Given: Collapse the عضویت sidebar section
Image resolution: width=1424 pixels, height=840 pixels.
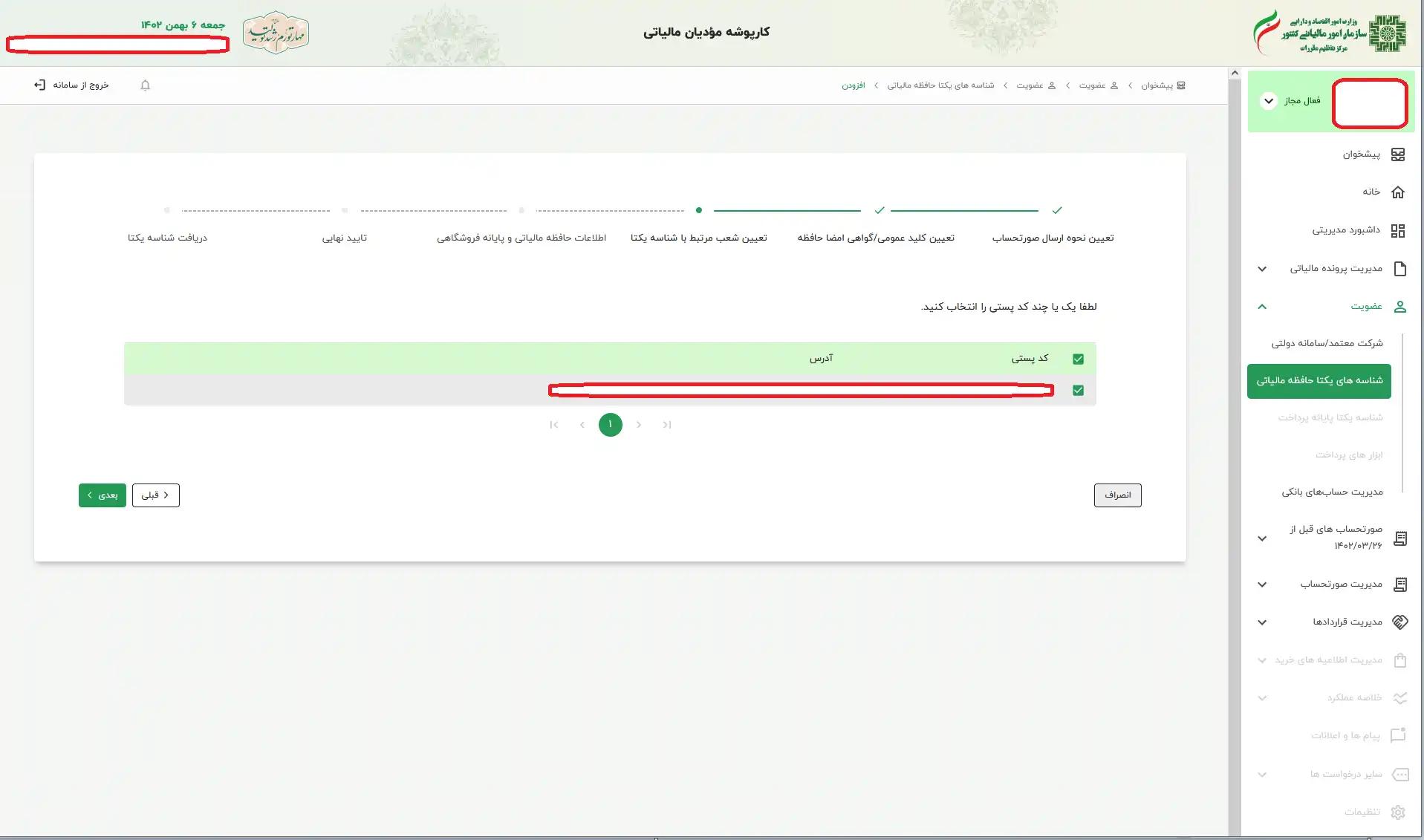Looking at the screenshot, I should (1261, 306).
